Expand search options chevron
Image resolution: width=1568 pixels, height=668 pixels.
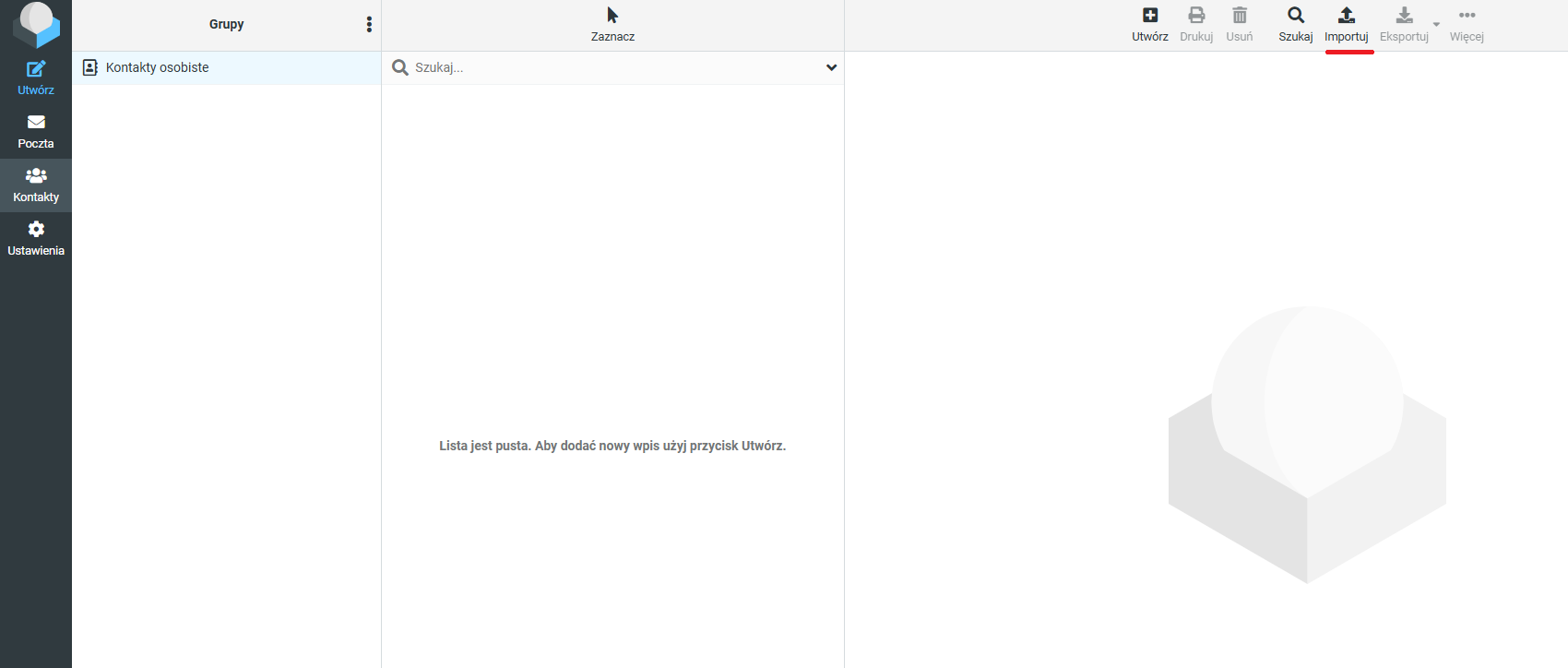pos(831,67)
